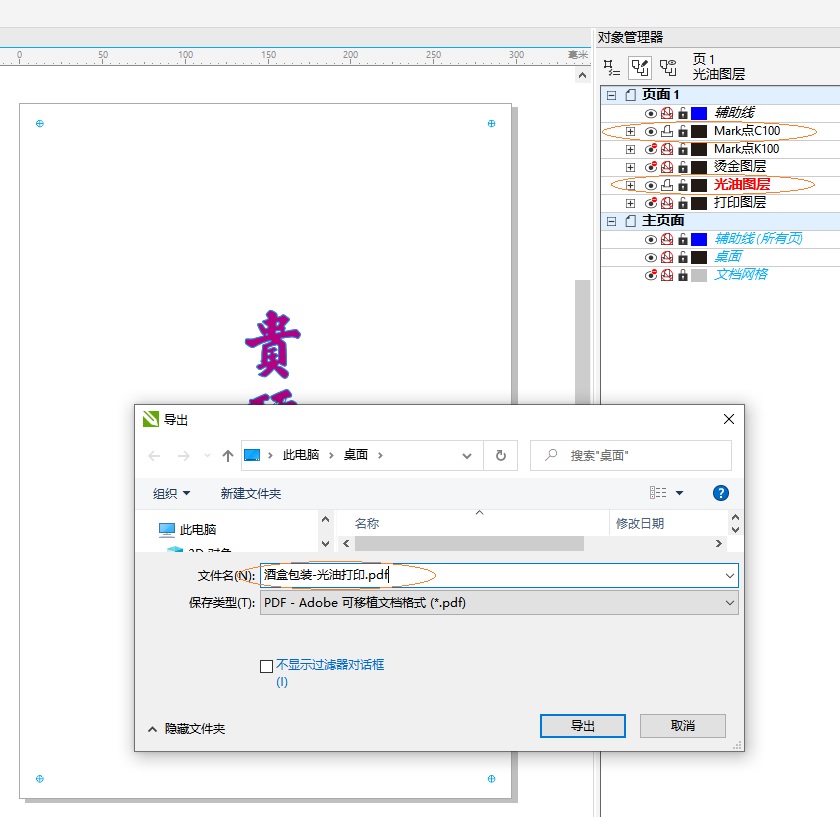The image size is (840, 817).
Task: Click Show Object Properties icon in Object Manager
Action: 610,68
